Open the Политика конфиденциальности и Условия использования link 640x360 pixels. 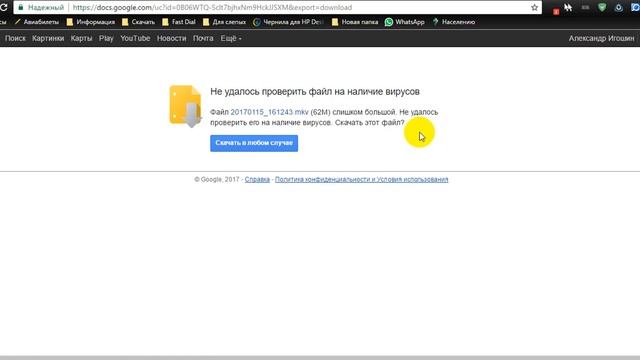click(362, 180)
